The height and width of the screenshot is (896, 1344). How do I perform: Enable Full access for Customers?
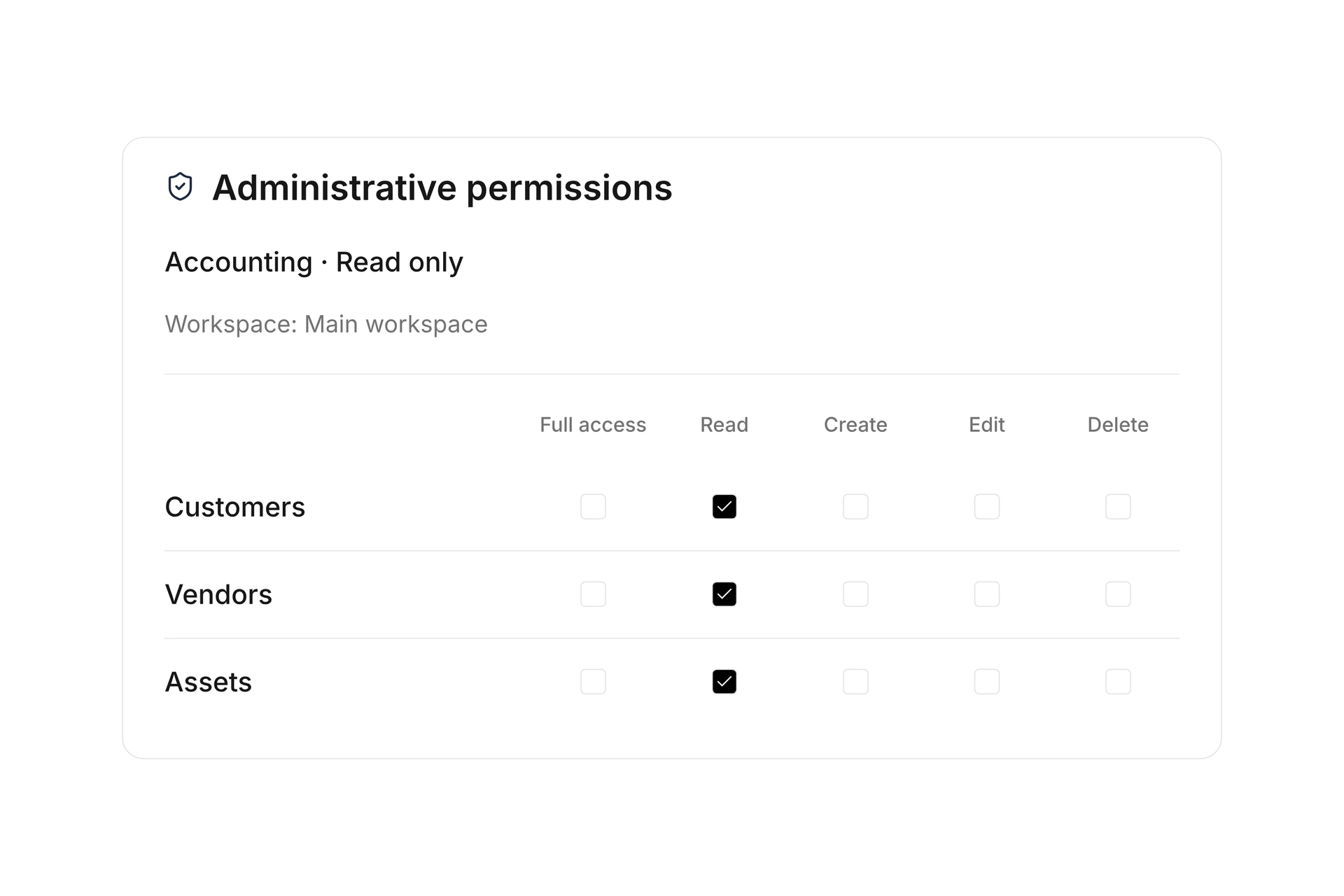[x=593, y=507]
